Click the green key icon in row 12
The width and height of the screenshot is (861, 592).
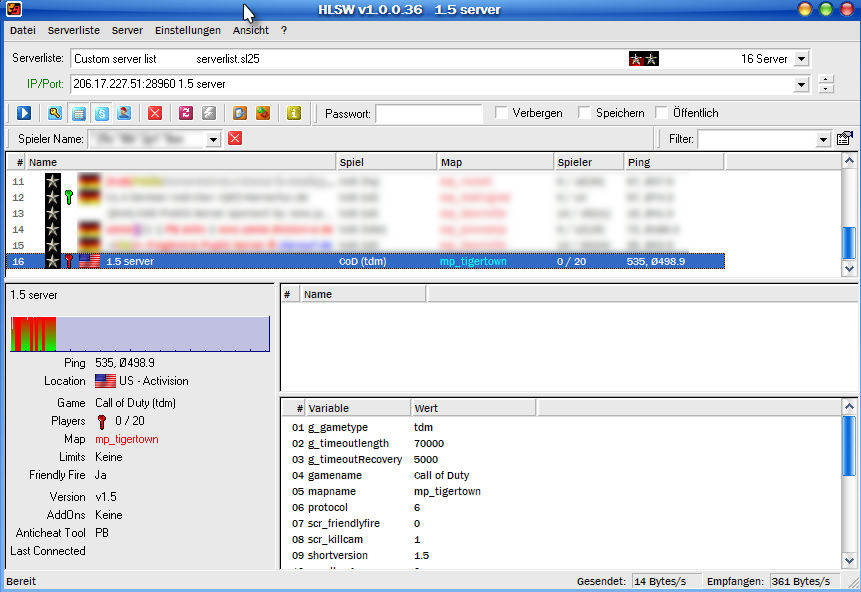point(69,197)
